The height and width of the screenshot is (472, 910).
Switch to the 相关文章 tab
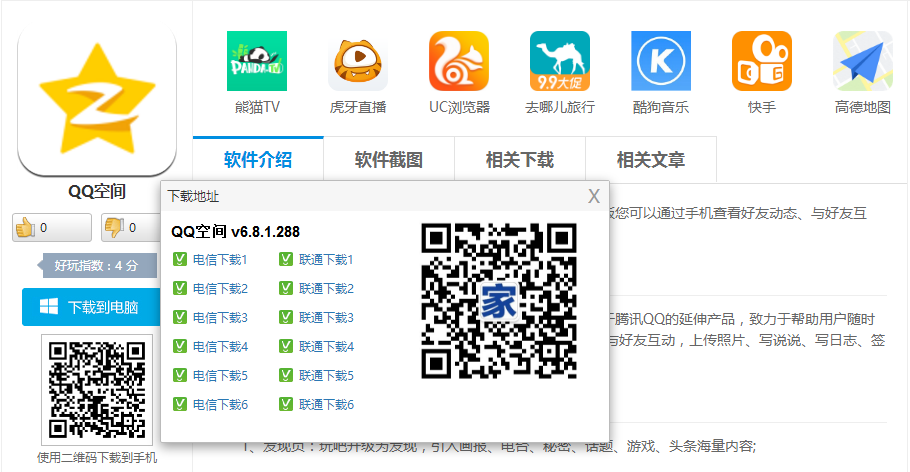pos(651,160)
